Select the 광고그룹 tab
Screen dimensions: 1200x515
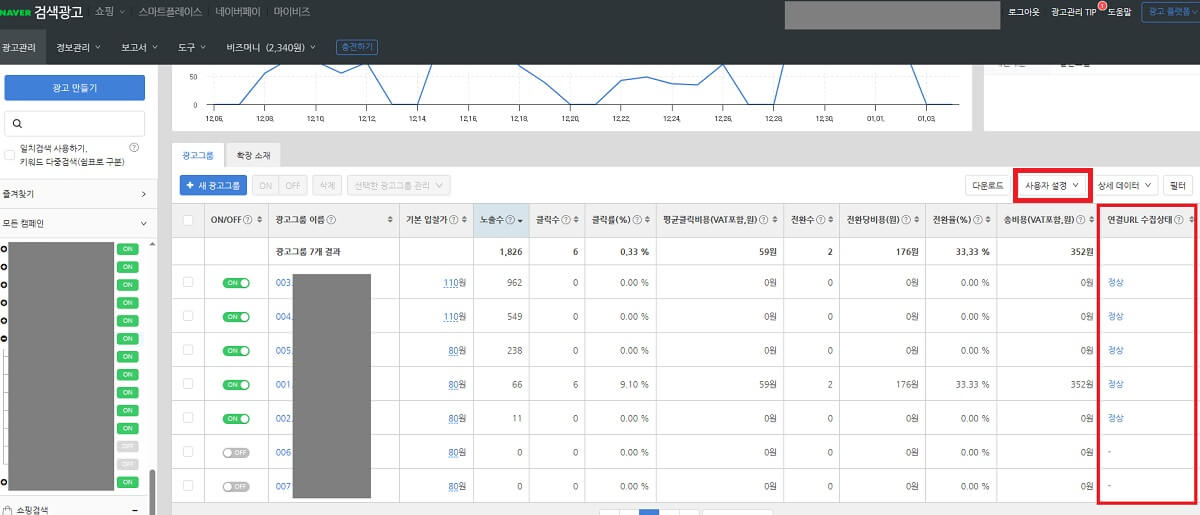(x=198, y=155)
